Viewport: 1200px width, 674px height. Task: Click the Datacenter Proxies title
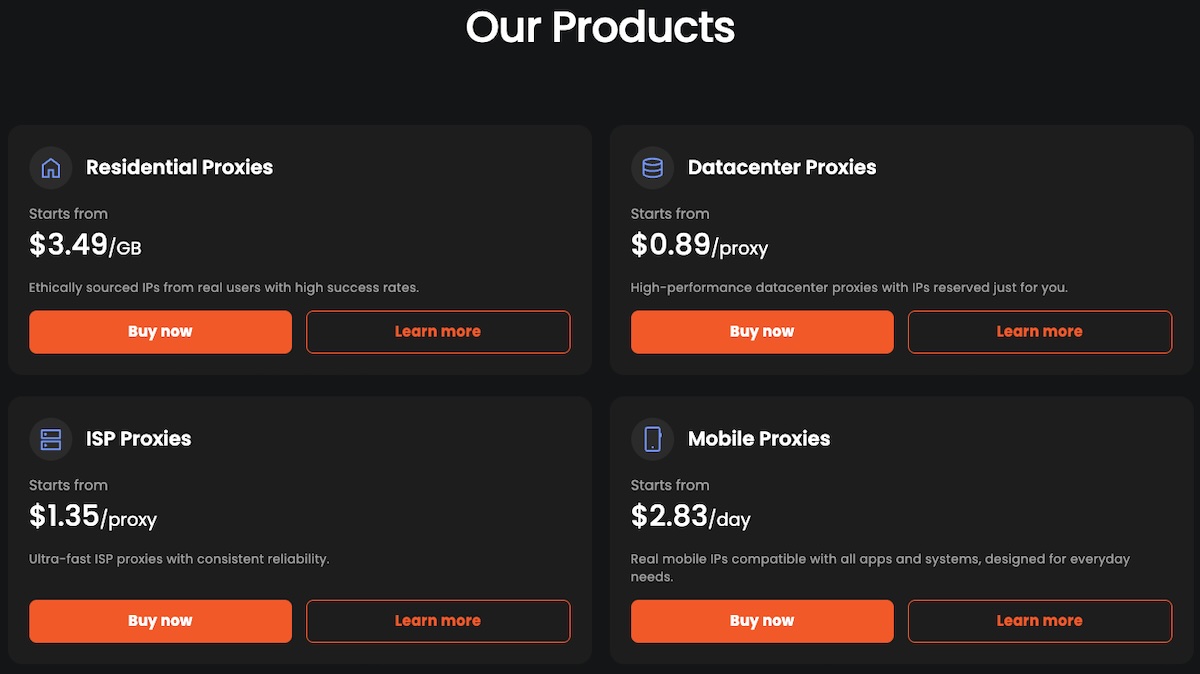point(782,168)
